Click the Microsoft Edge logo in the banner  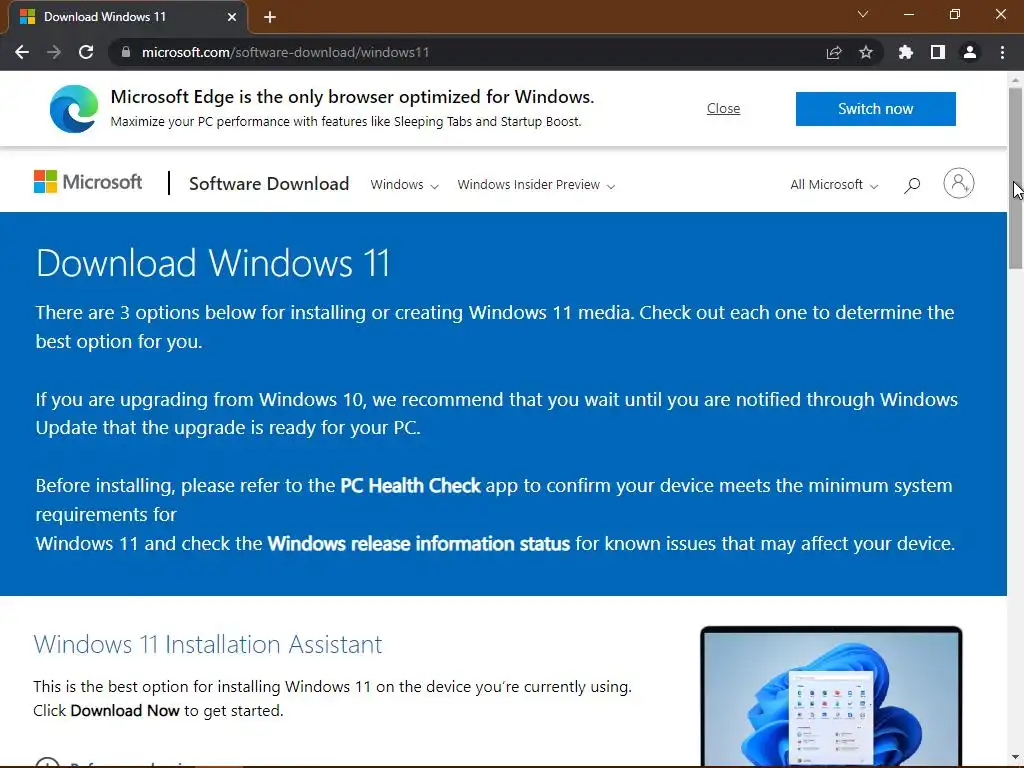[x=74, y=109]
